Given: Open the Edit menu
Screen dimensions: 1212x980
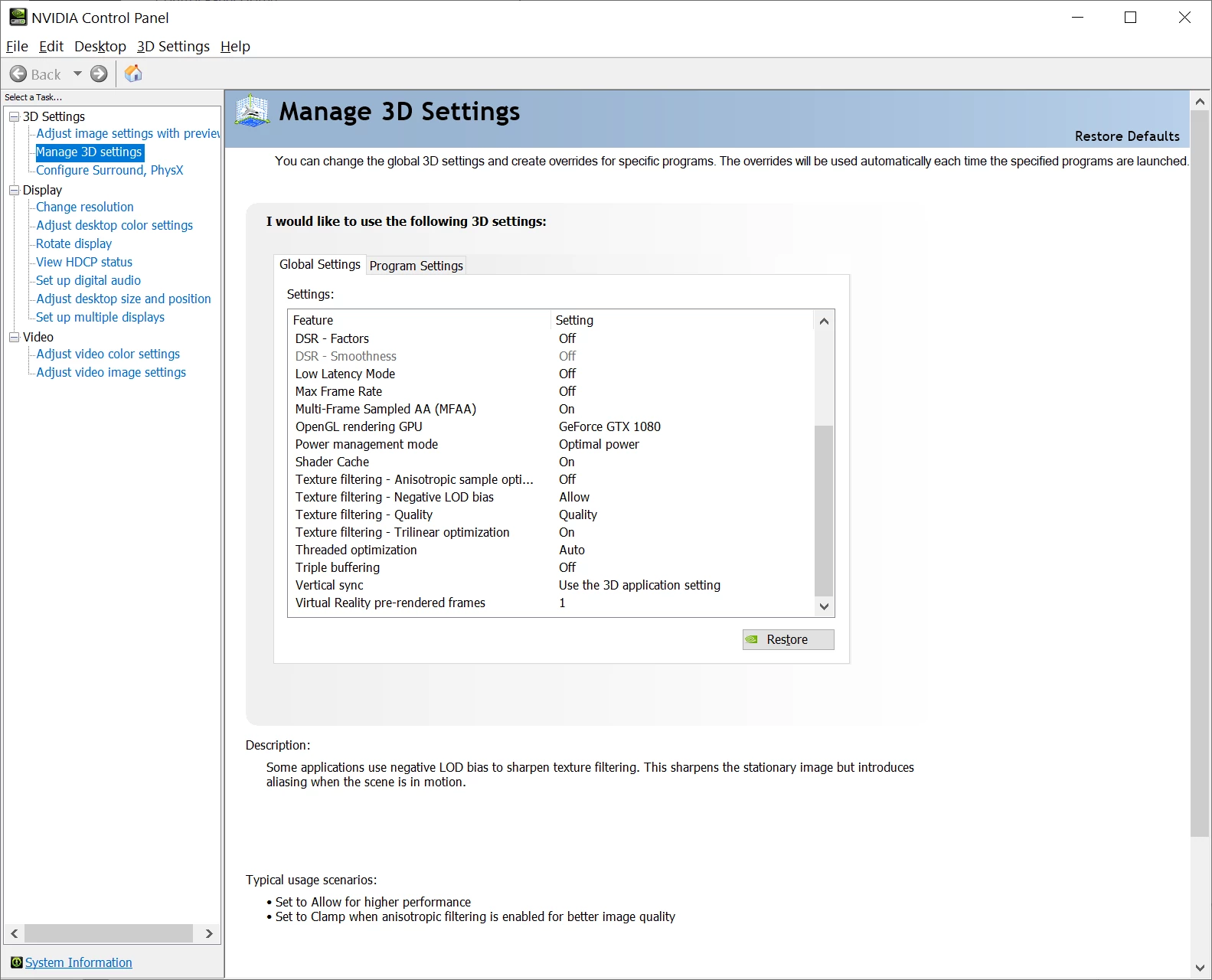Looking at the screenshot, I should pos(51,46).
